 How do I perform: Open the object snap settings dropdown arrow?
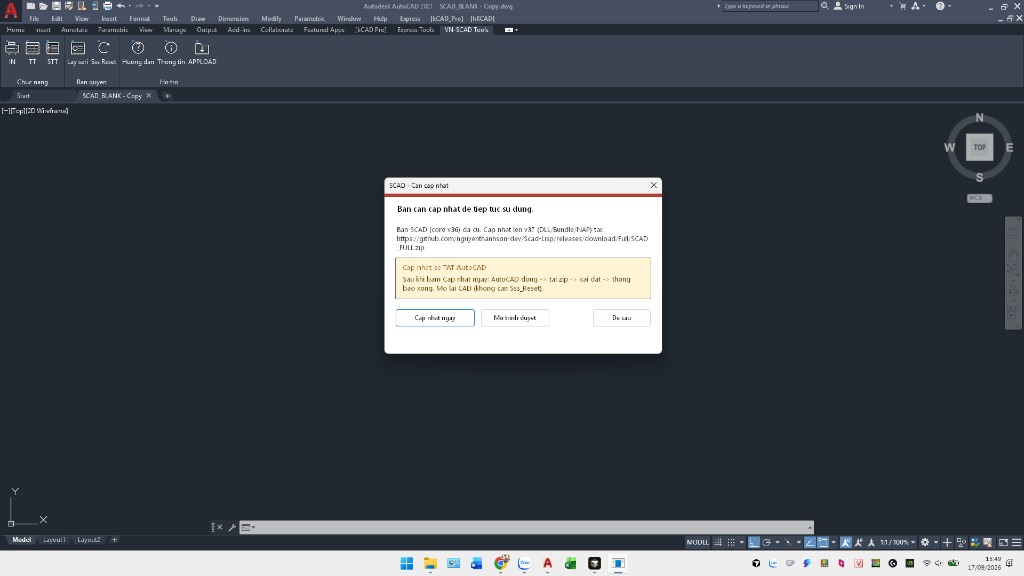tap(834, 542)
